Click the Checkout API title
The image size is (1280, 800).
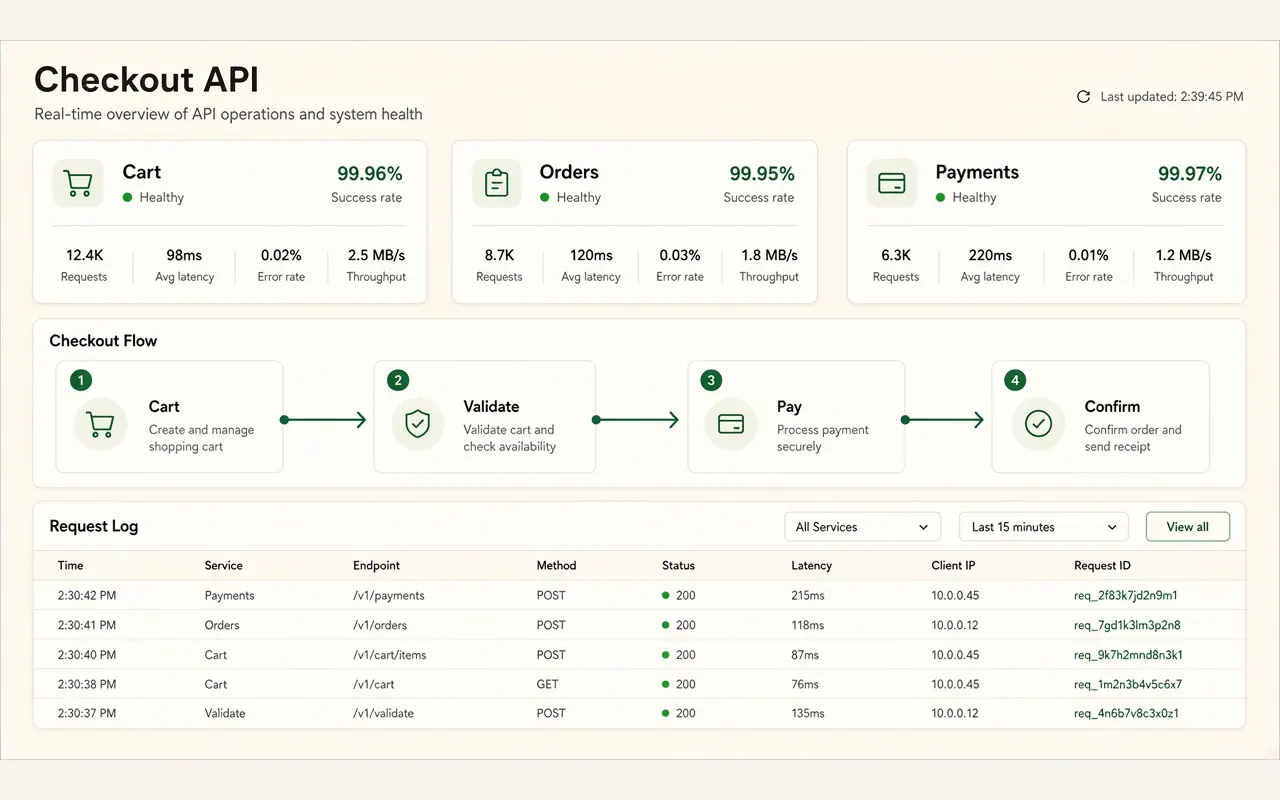click(x=146, y=79)
